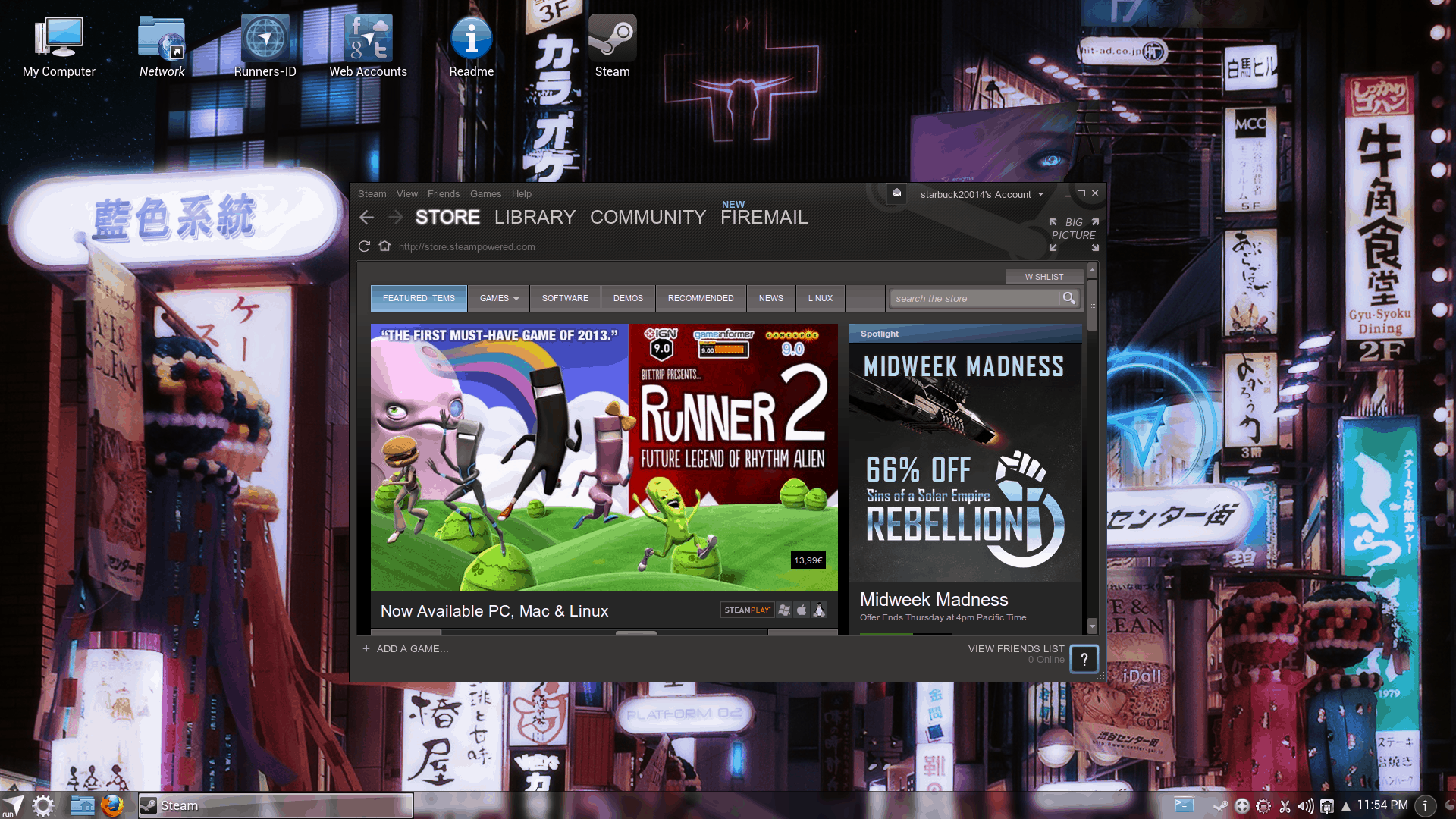Open the Runner2 featured banner image
Image resolution: width=1456 pixels, height=819 pixels.
(x=604, y=457)
